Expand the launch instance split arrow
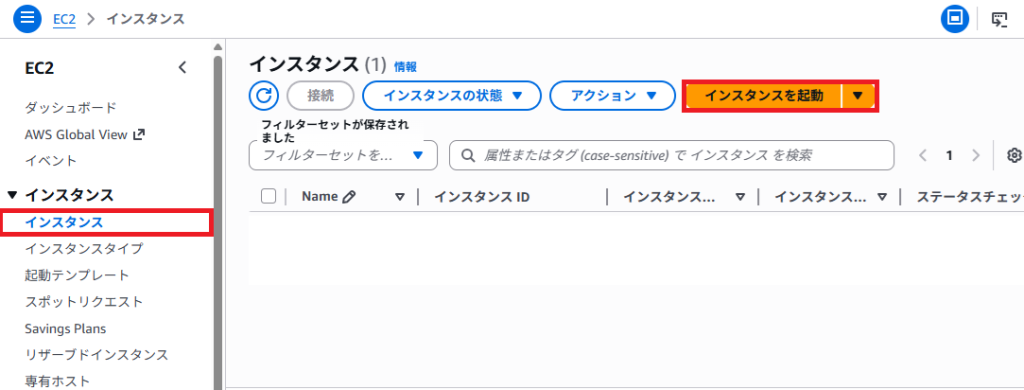1024x390 pixels. pyautogui.click(x=858, y=96)
